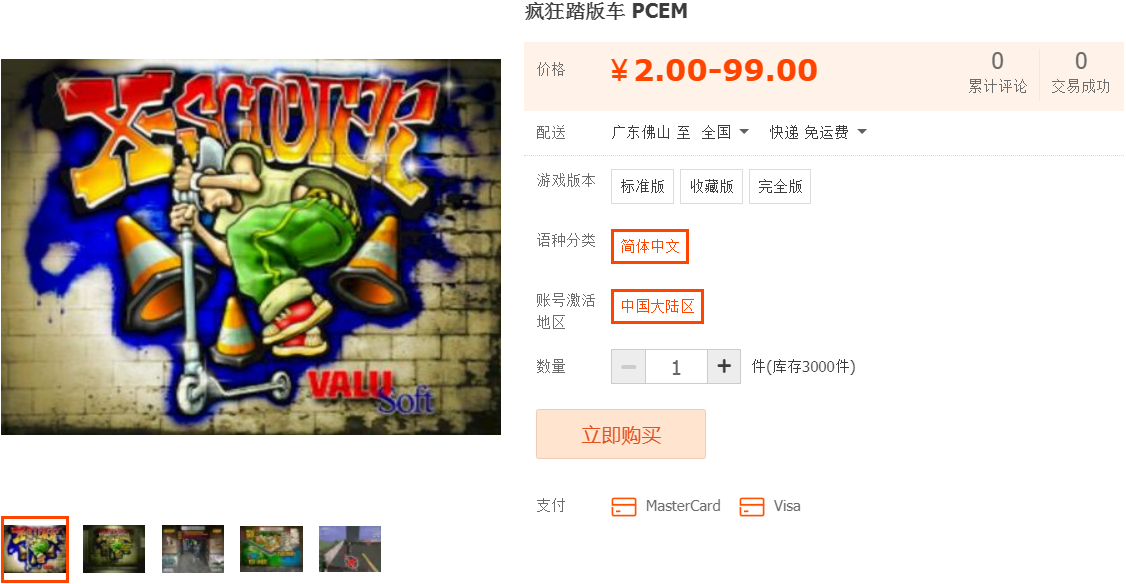1126x584 pixels.
Task: Select the first X-Scooter cover thumbnail
Action: tap(34, 550)
